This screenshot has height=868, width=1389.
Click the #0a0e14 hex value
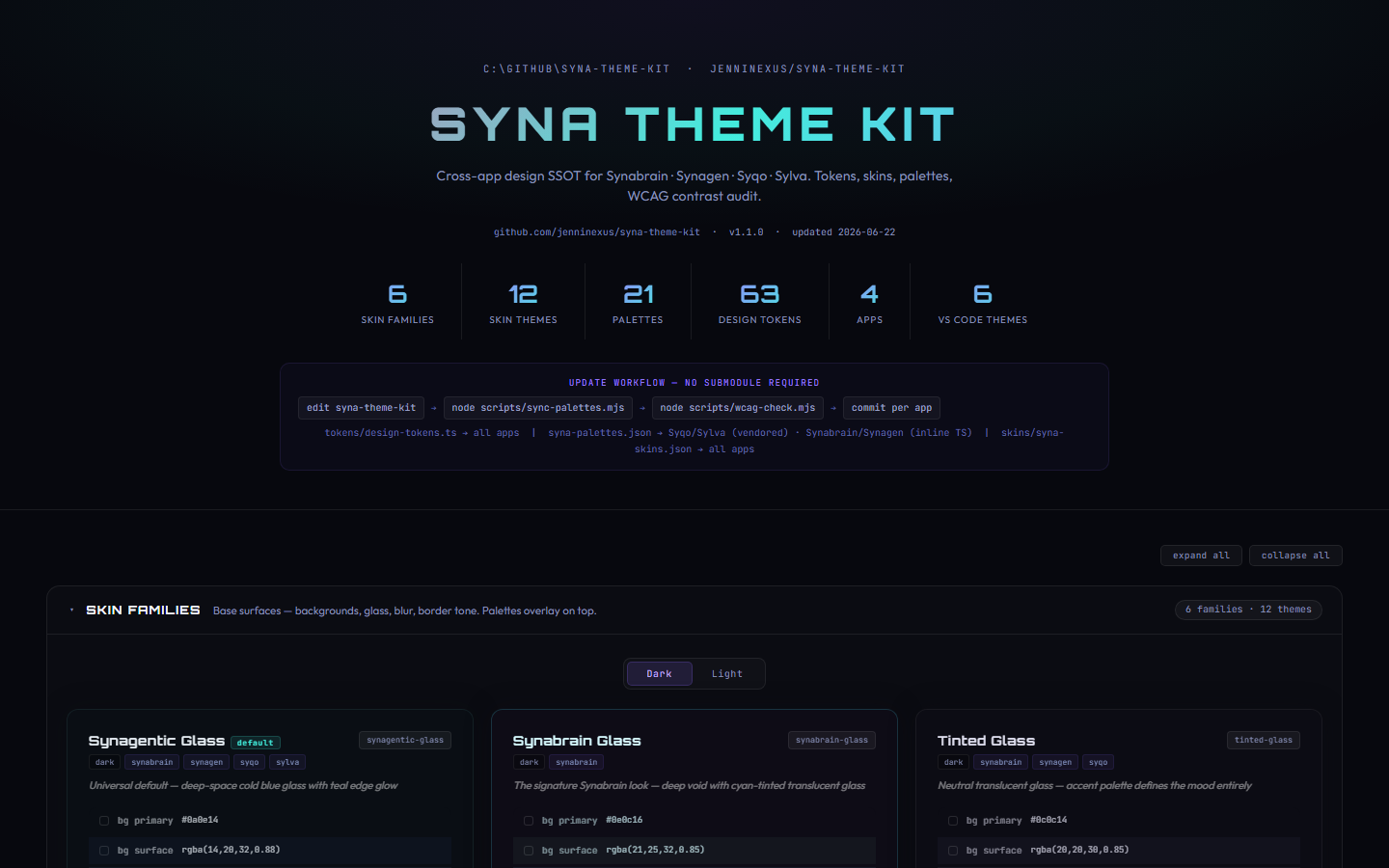tap(200, 821)
